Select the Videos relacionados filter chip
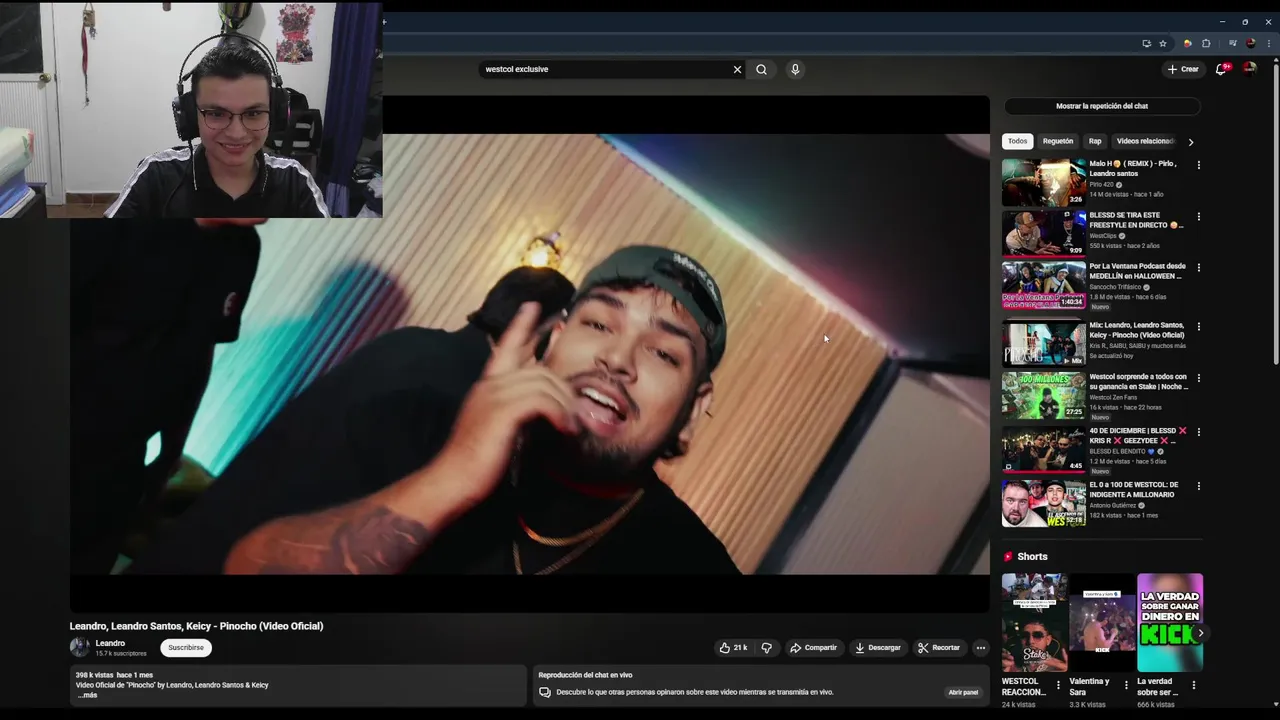Image resolution: width=1280 pixels, height=720 pixels. [1145, 141]
